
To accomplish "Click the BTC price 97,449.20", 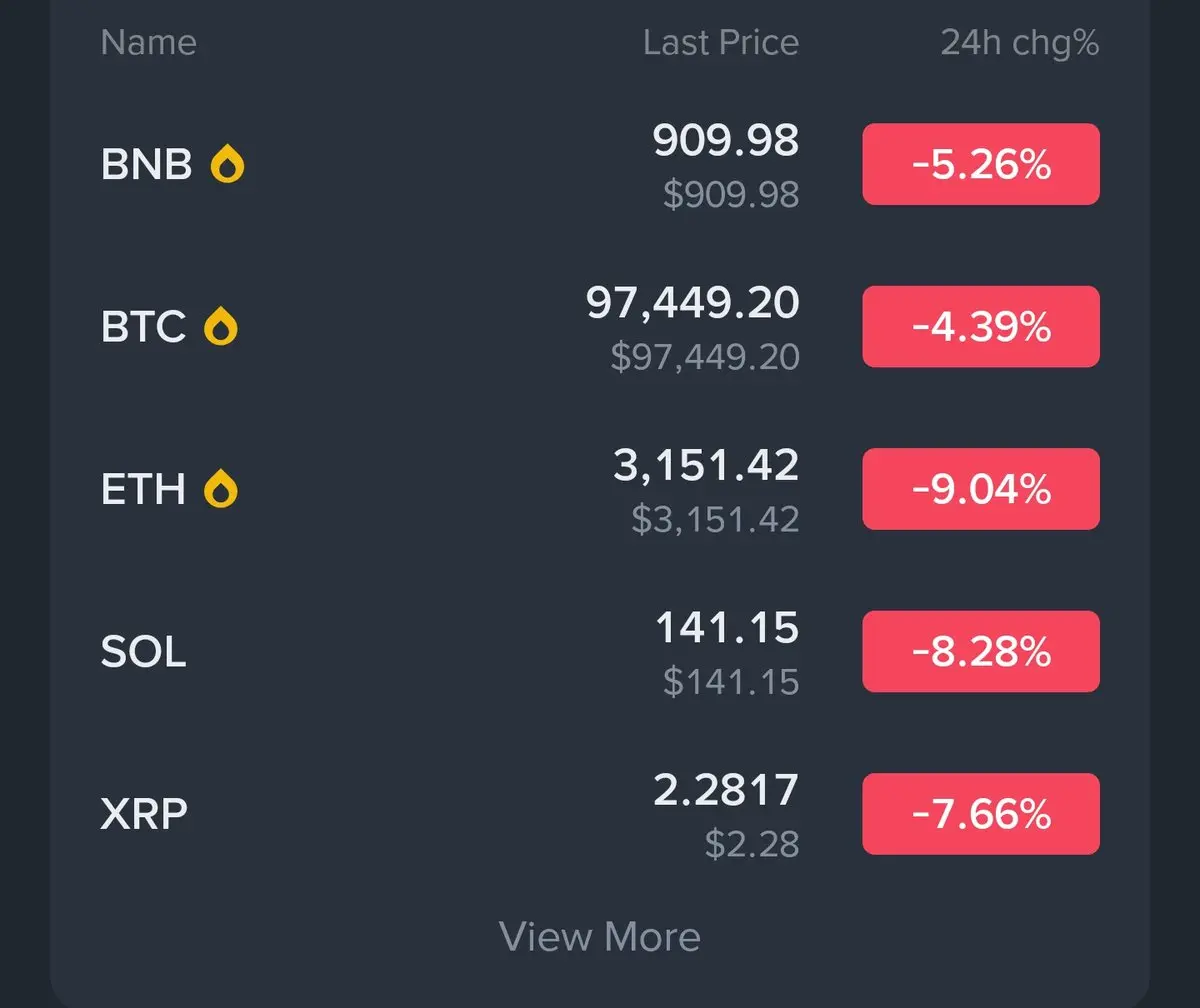I will (x=692, y=304).
